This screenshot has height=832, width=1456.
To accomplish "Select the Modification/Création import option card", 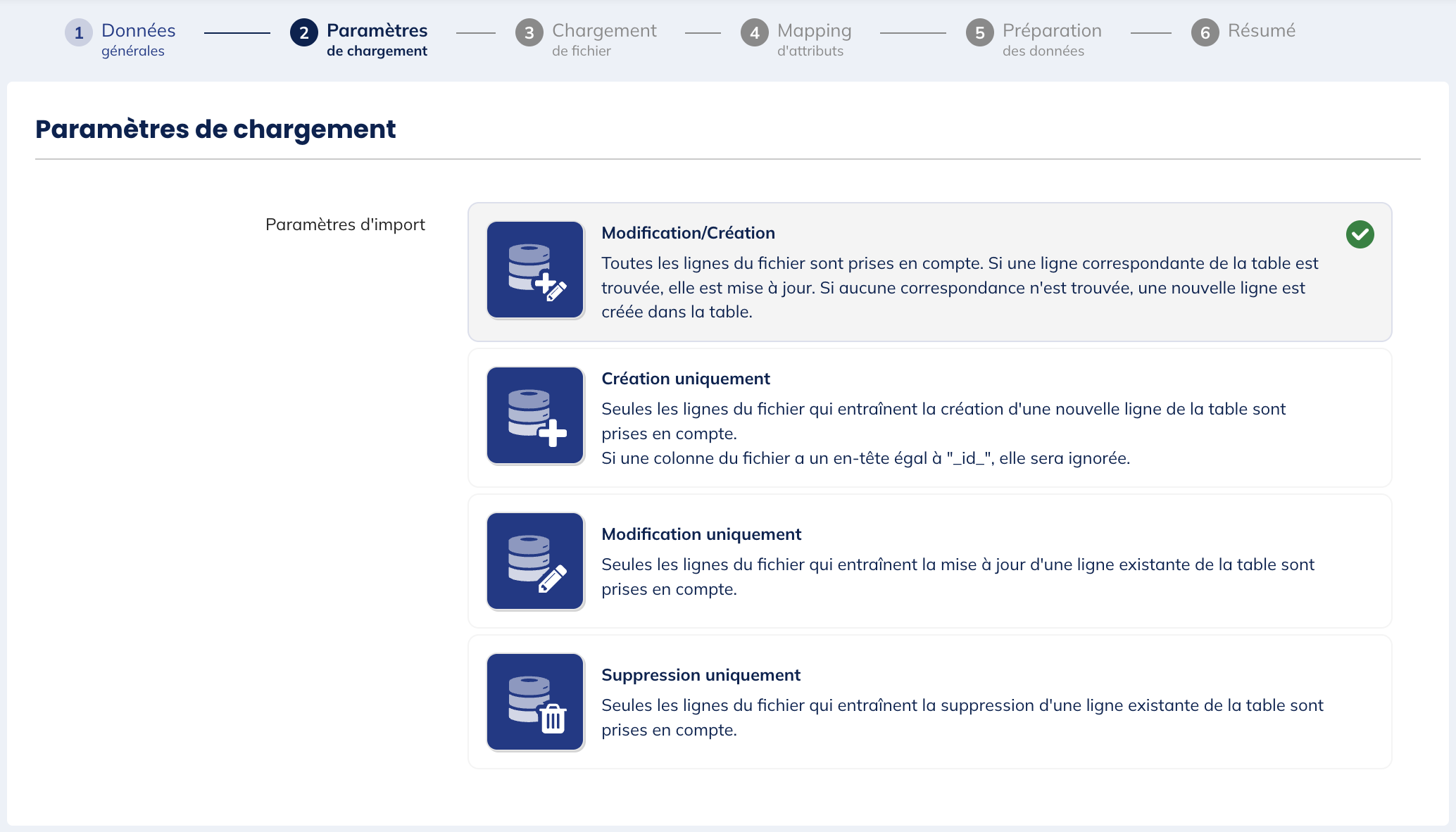I will (929, 272).
